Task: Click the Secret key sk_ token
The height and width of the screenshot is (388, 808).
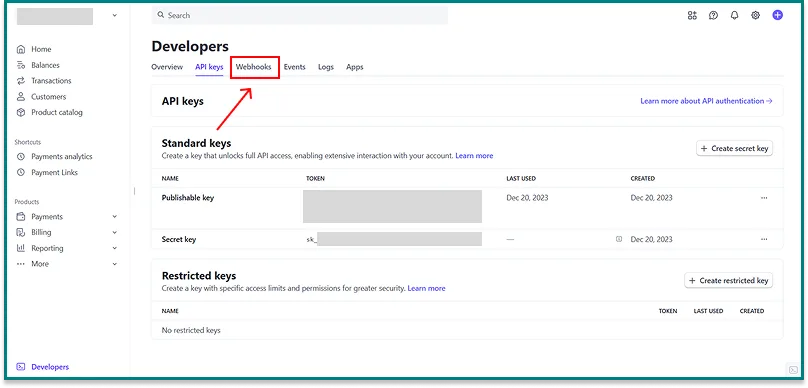Action: click(312, 240)
